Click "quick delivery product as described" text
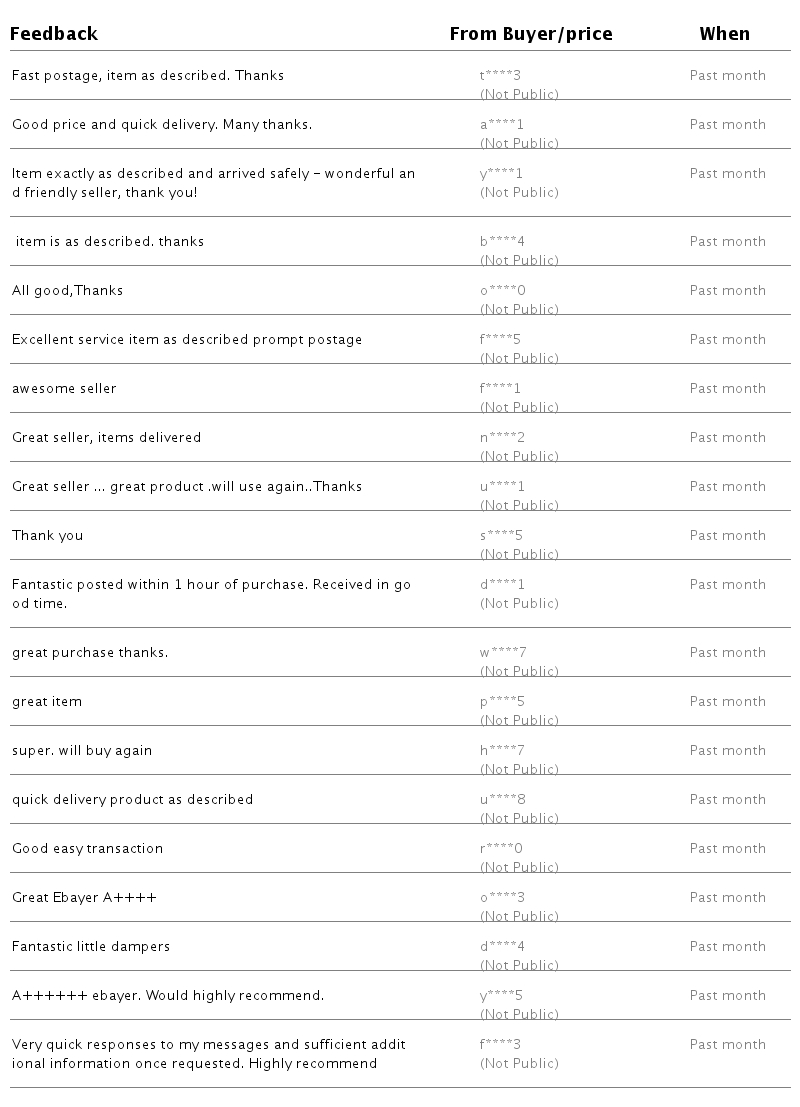800x1107 pixels. coord(132,800)
